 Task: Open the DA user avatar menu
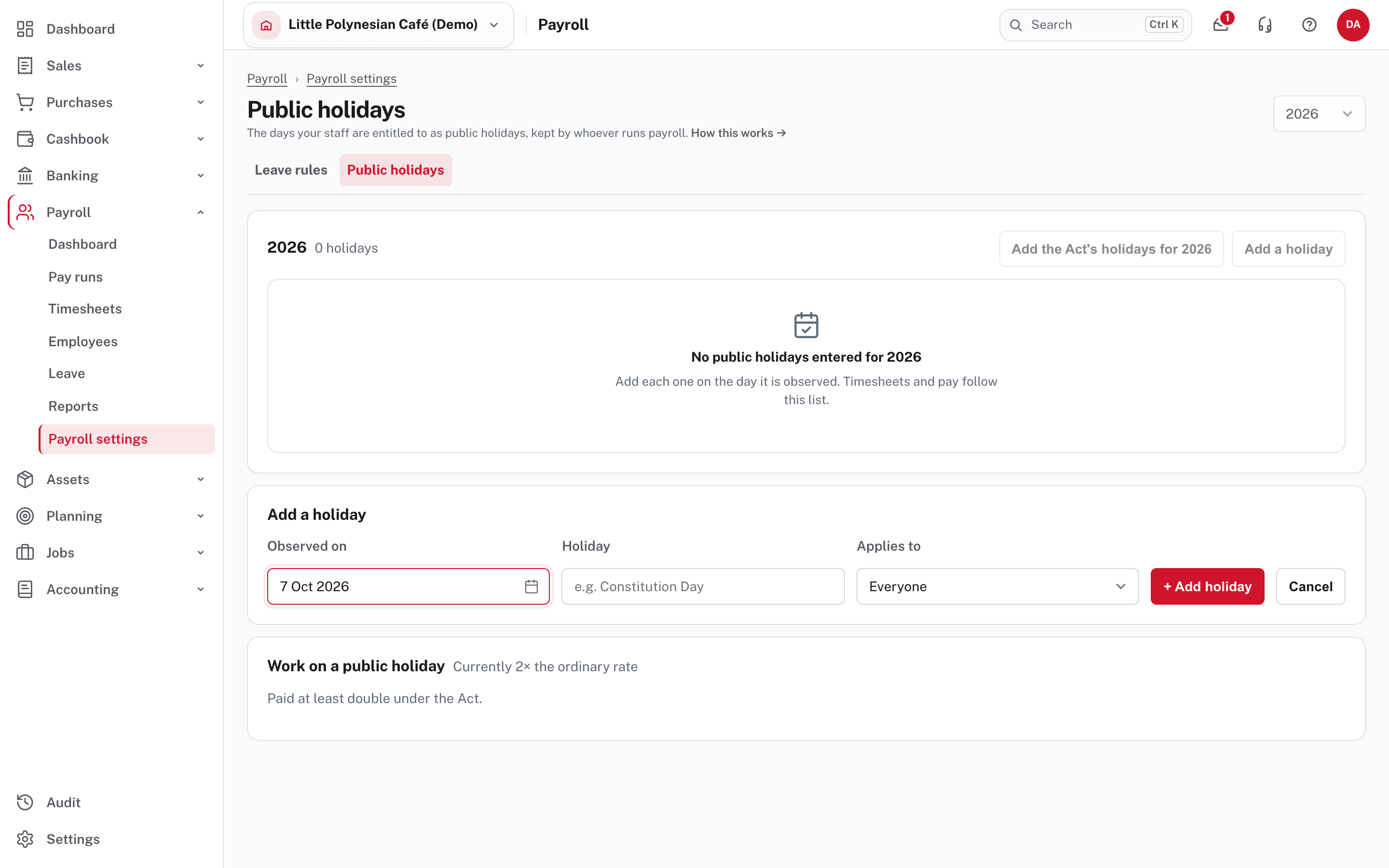tap(1353, 25)
